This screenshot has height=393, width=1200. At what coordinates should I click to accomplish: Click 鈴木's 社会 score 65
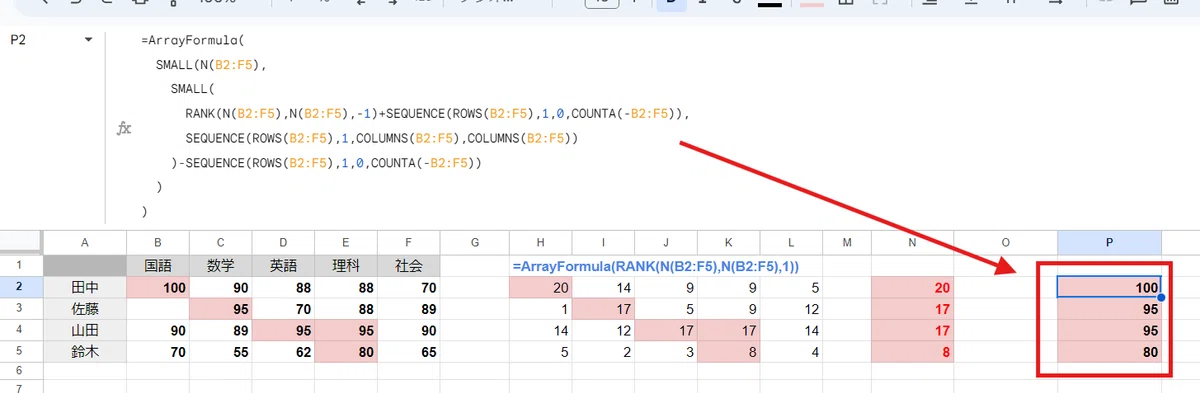[408, 351]
